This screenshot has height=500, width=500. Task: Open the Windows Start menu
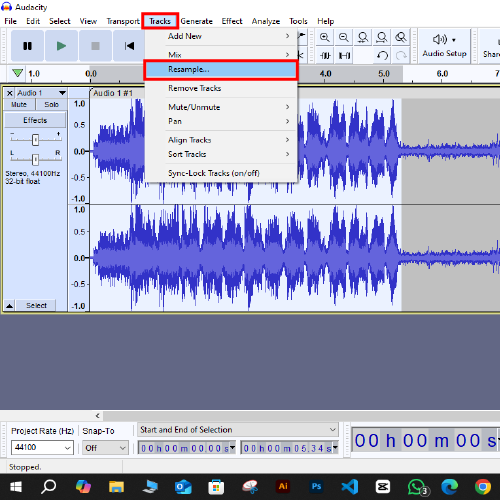pyautogui.click(x=16, y=487)
